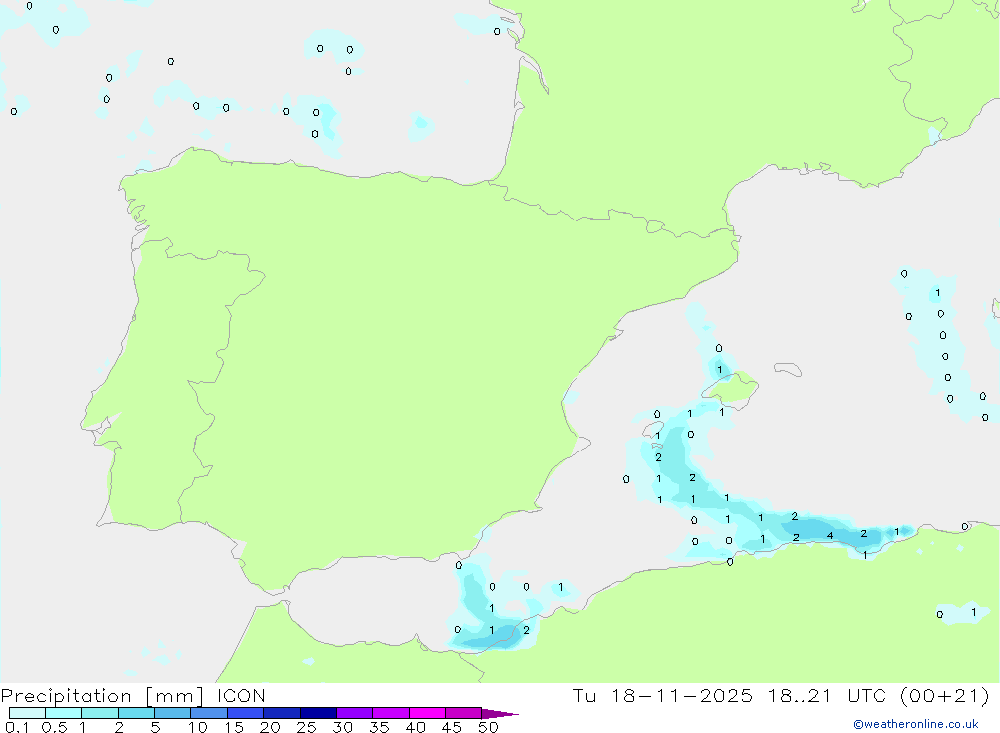Click the Mallorca island on the map
This screenshot has width=1000, height=733.
pyautogui.click(x=732, y=387)
